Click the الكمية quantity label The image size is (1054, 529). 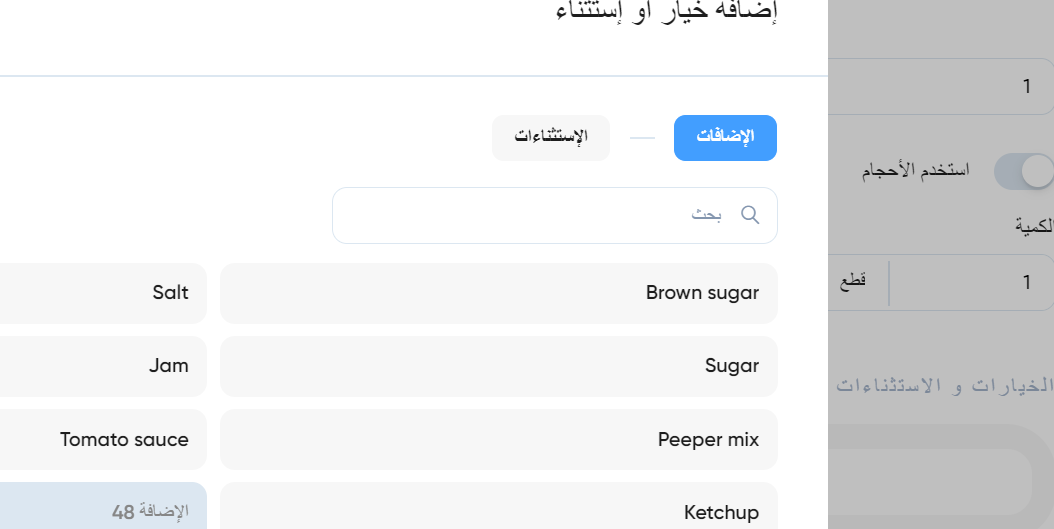[x=1035, y=227]
